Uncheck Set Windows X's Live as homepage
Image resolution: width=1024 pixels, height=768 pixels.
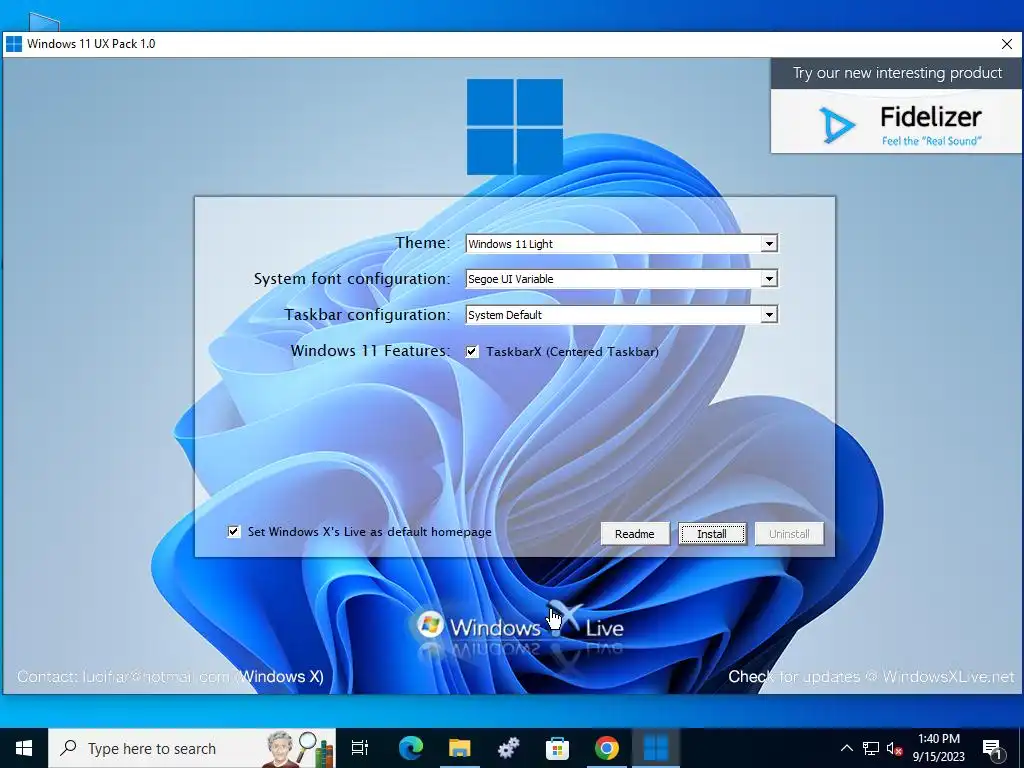tap(234, 532)
